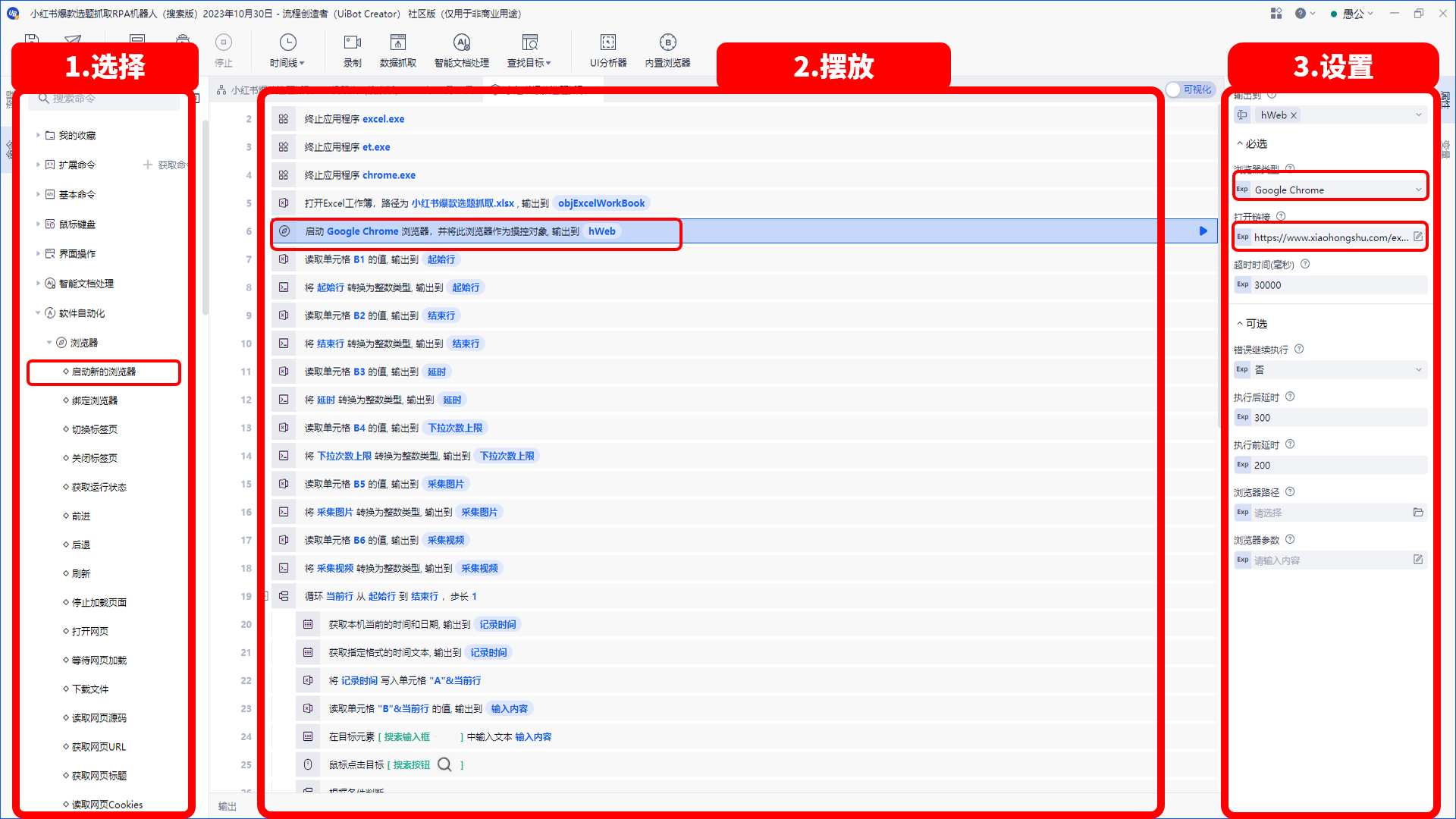The image size is (1456, 819).
Task: Select the 切换标签页 command
Action: [95, 429]
